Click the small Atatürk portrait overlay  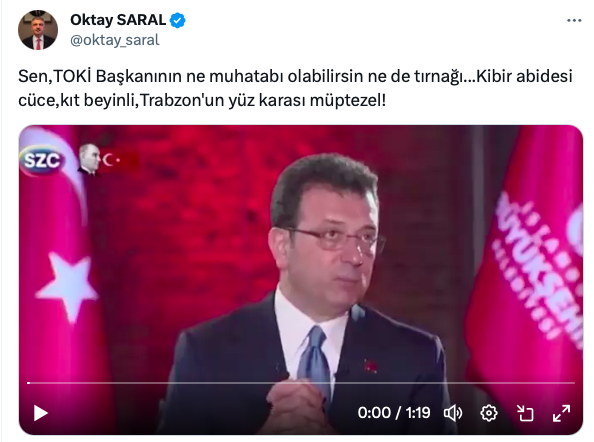[x=89, y=160]
